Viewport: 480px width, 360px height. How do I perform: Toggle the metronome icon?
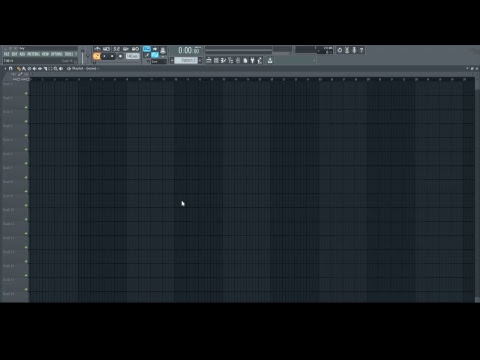(x=97, y=49)
